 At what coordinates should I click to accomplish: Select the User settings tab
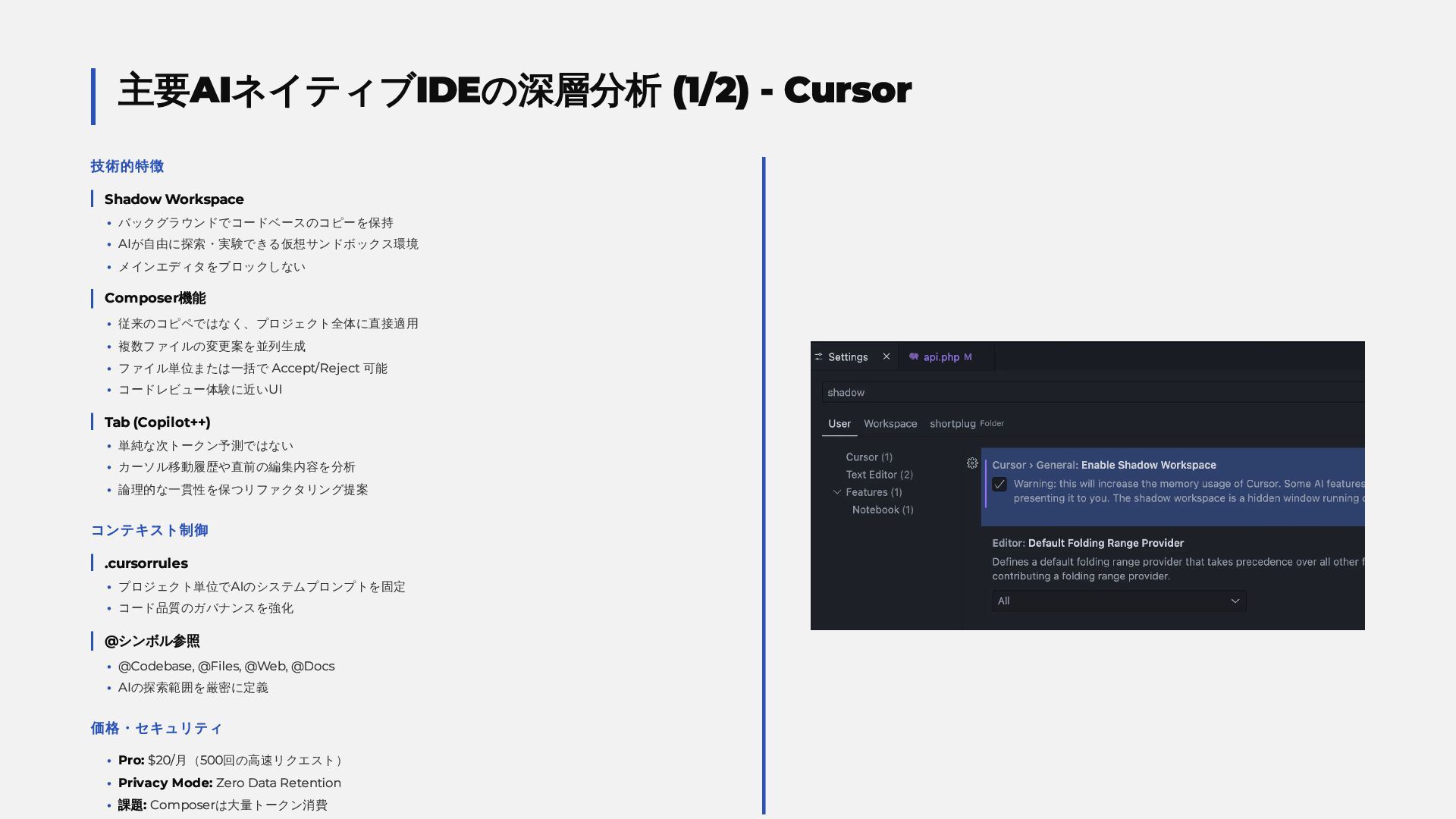pyautogui.click(x=839, y=423)
